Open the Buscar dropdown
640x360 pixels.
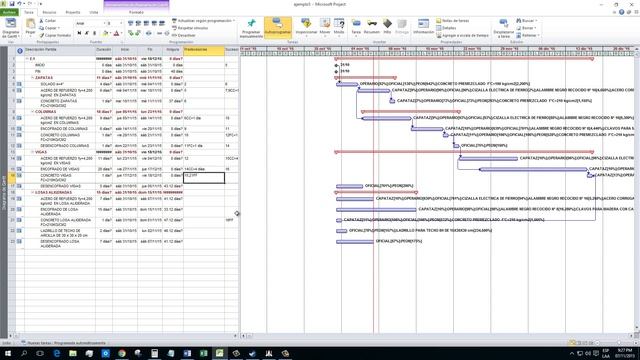(x=527, y=20)
